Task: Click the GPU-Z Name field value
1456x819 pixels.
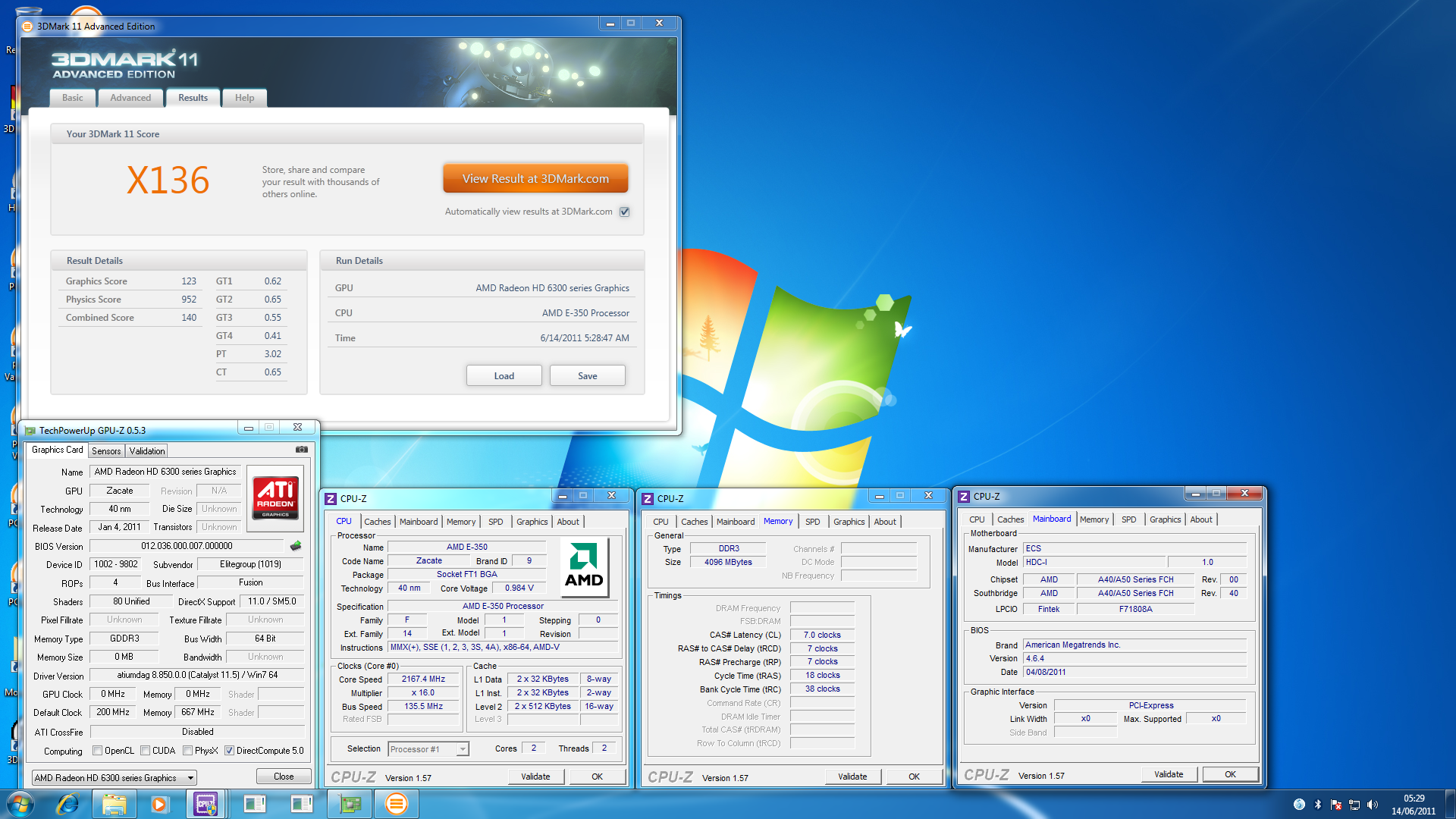Action: click(165, 472)
